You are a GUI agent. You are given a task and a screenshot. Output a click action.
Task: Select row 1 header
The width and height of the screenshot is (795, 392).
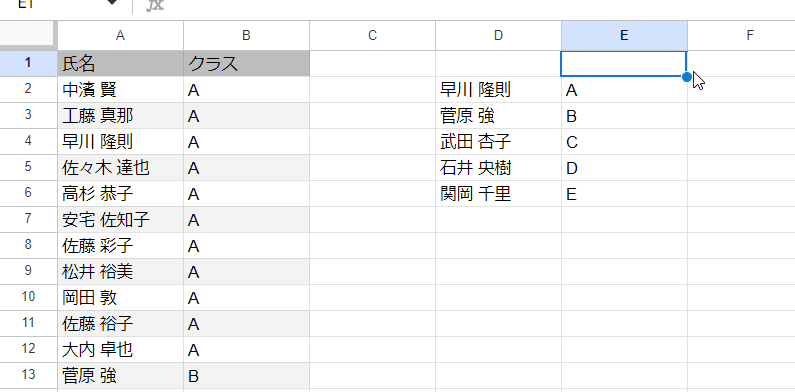pos(28,63)
